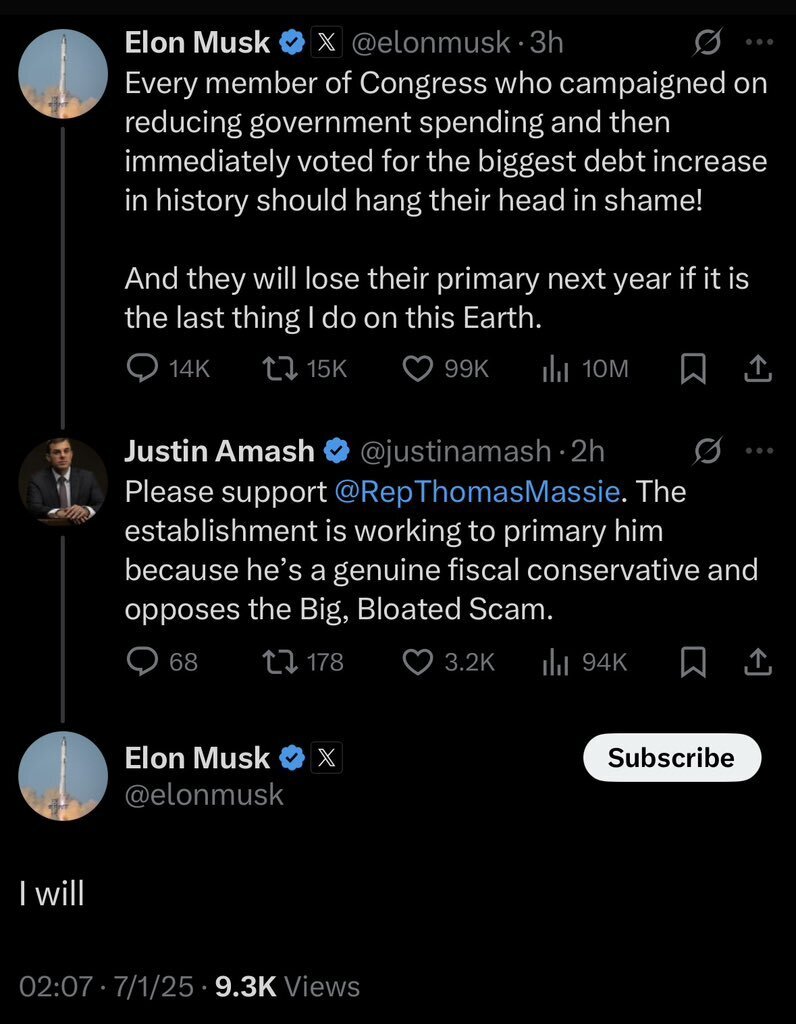View analytics for Justin Amash's 94K post

coord(555,661)
